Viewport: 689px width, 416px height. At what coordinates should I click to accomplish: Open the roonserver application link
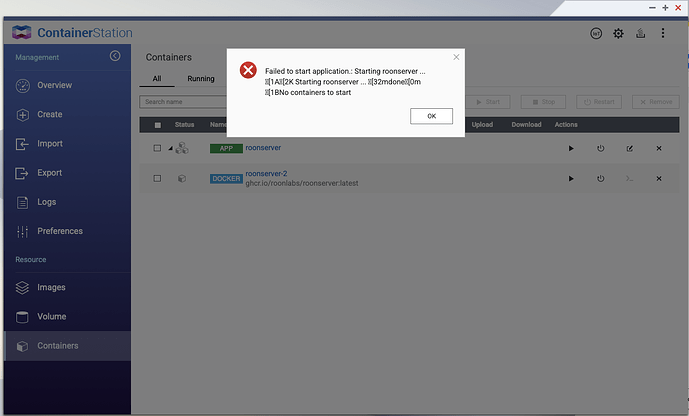tap(263, 148)
